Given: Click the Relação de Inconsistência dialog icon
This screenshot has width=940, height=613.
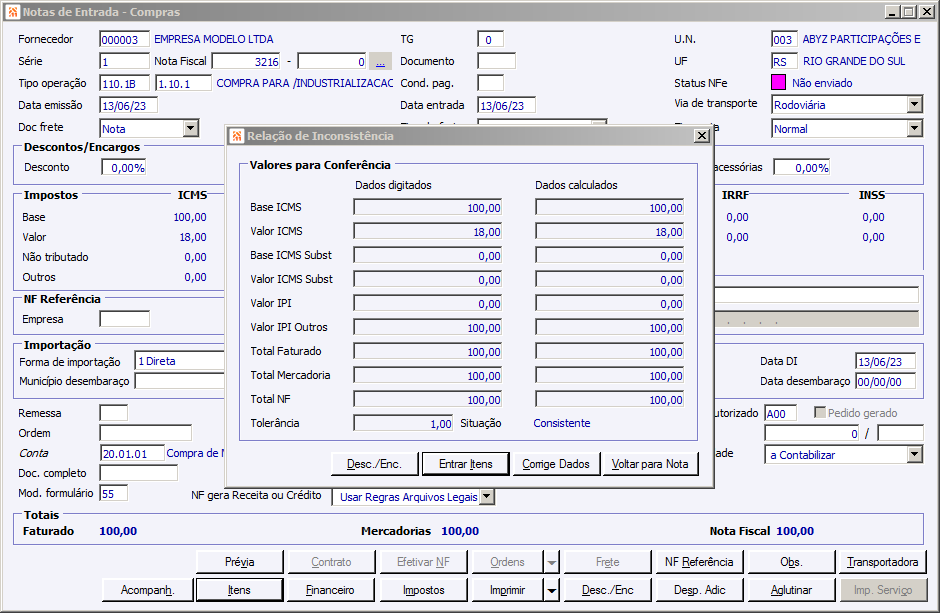Looking at the screenshot, I should [236, 136].
